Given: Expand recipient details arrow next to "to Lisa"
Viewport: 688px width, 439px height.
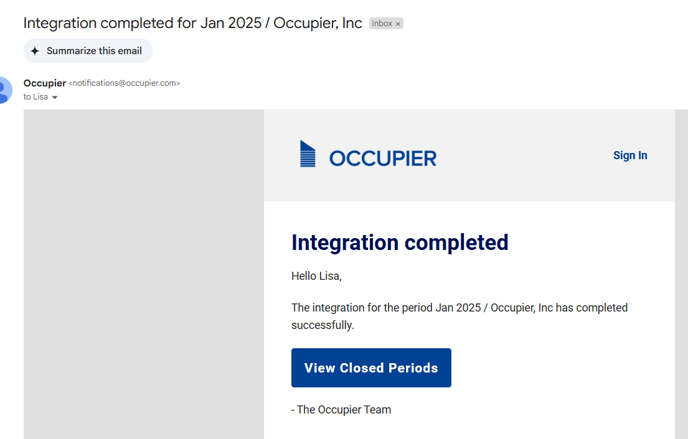Looking at the screenshot, I should coord(55,97).
